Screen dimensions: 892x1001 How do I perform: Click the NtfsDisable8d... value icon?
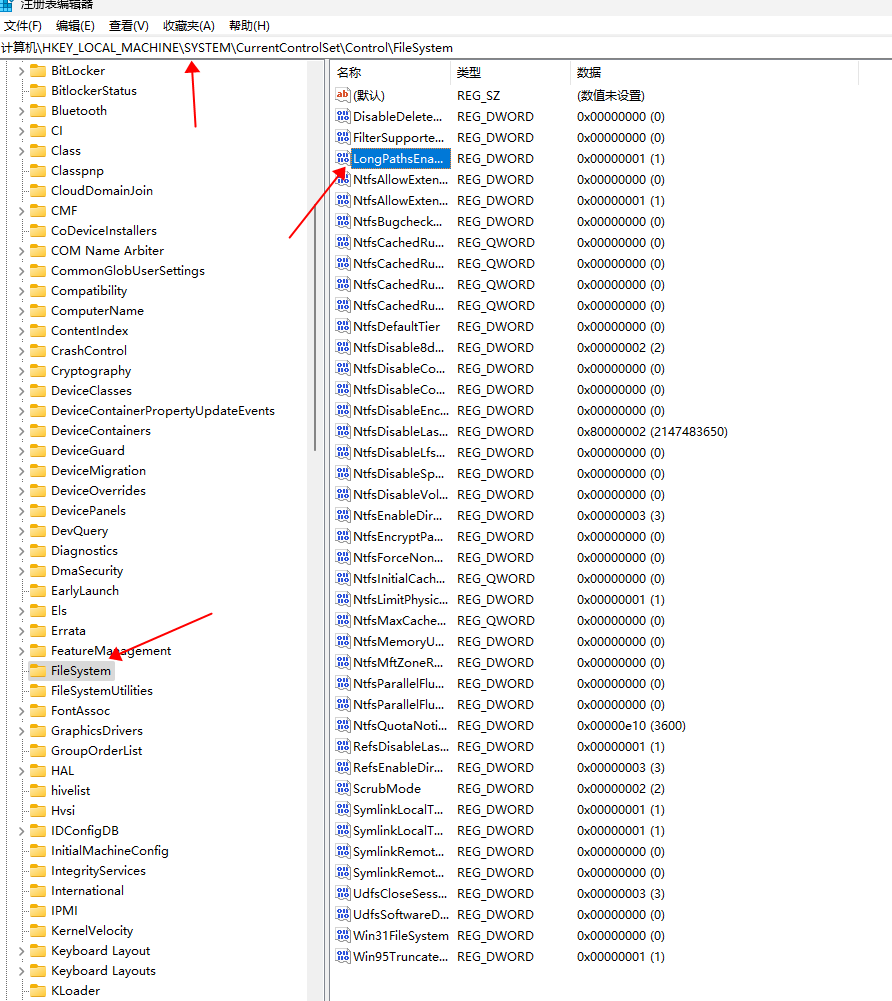pos(343,347)
